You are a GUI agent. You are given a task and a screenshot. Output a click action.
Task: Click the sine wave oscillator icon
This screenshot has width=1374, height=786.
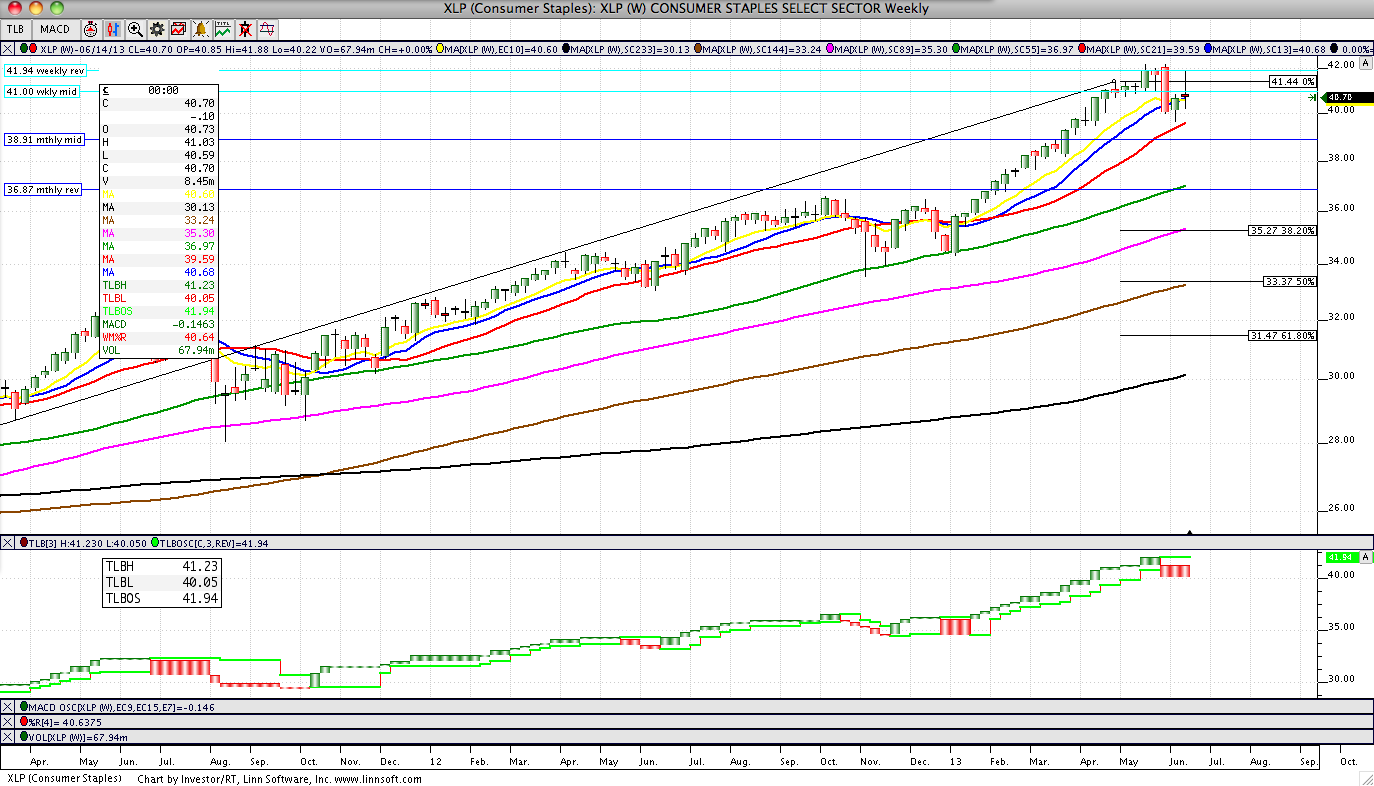(266, 29)
